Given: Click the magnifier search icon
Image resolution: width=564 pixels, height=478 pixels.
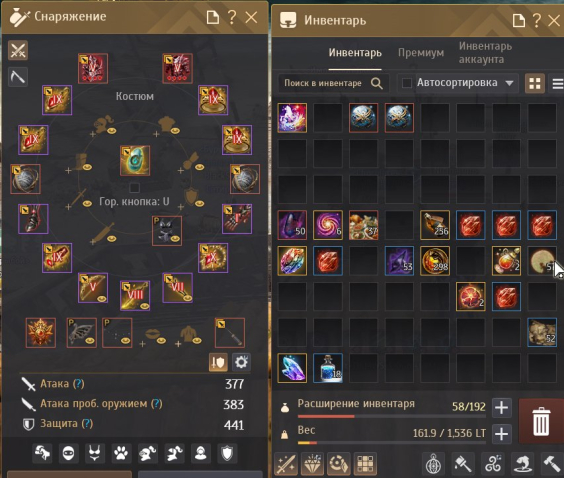Looking at the screenshot, I should [x=377, y=83].
